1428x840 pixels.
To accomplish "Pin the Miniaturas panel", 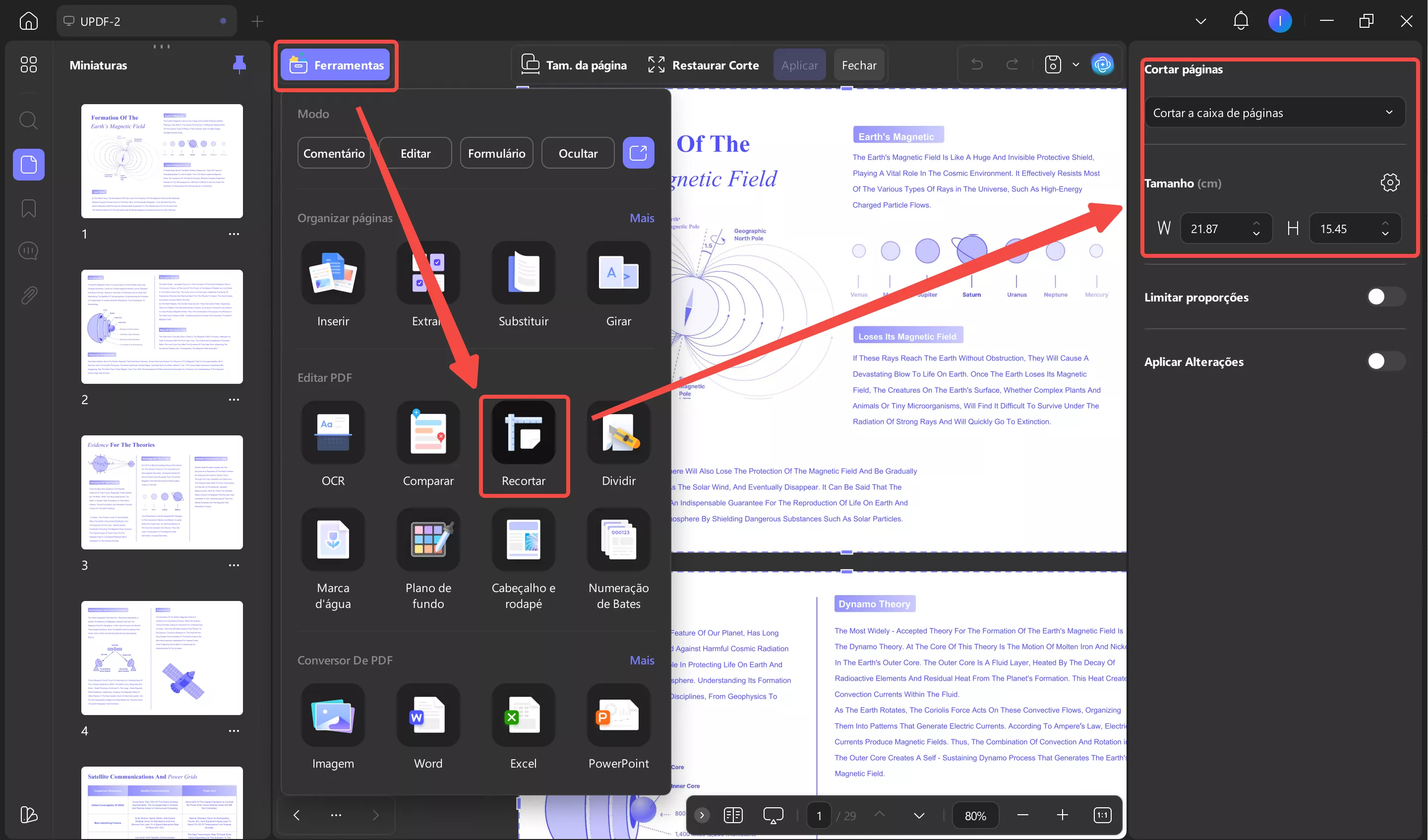I will coord(239,64).
